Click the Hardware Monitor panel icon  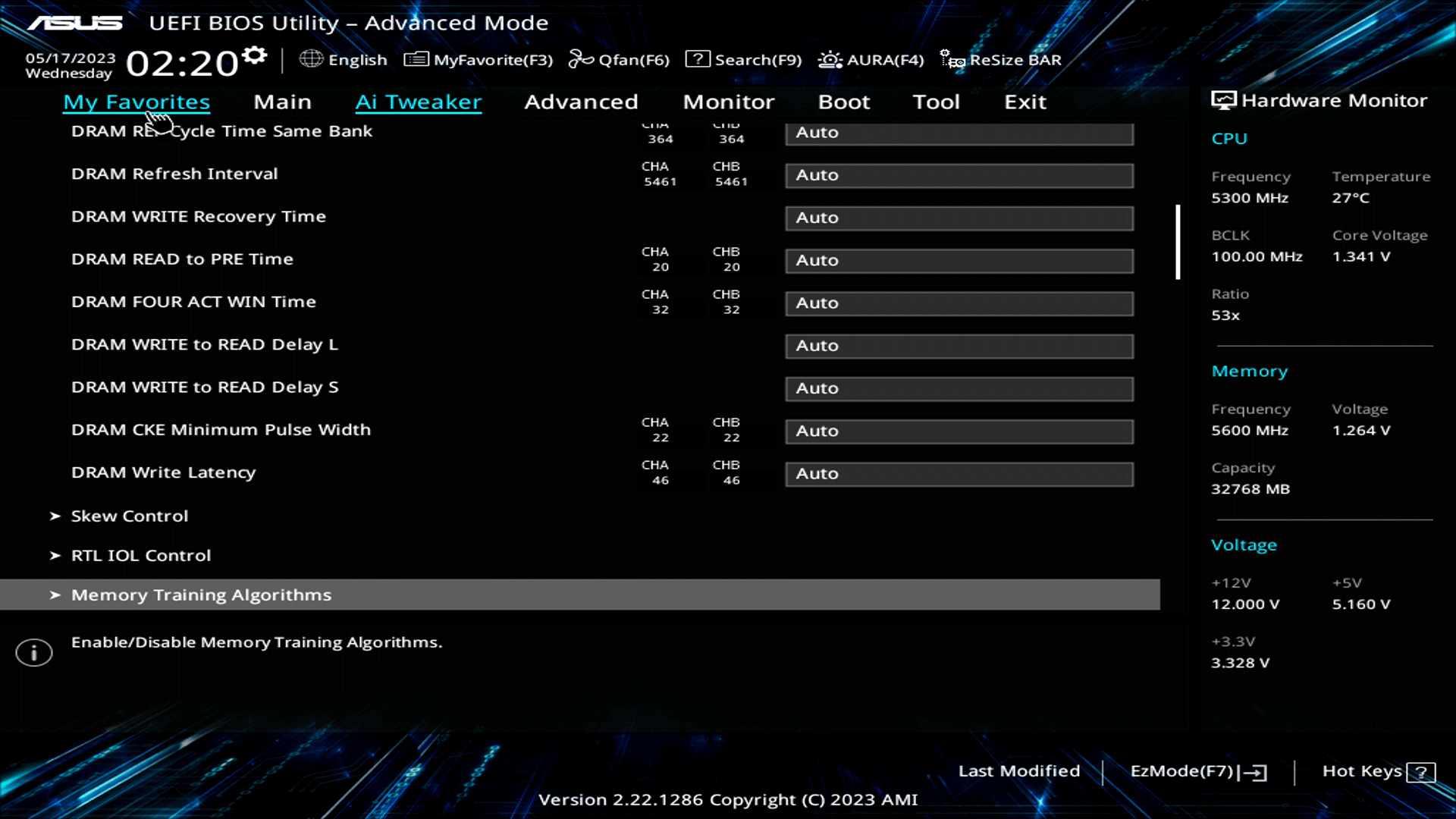[1223, 99]
